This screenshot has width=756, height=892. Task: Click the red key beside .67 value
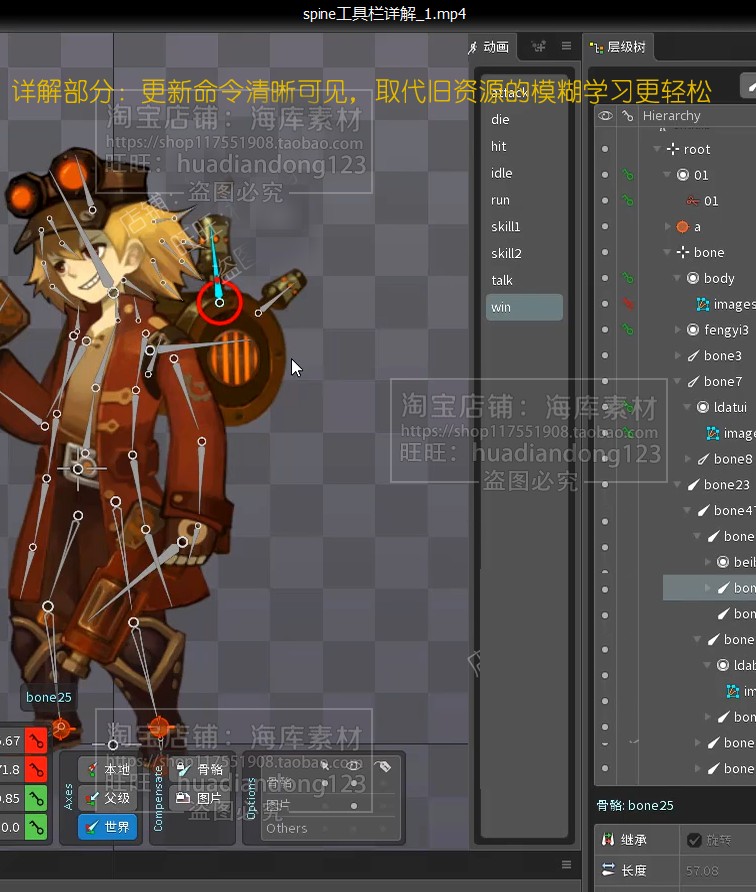pyautogui.click(x=36, y=741)
